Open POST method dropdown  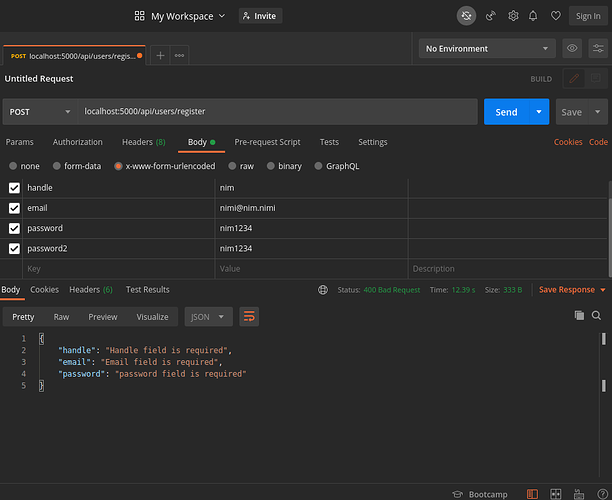click(x=40, y=112)
